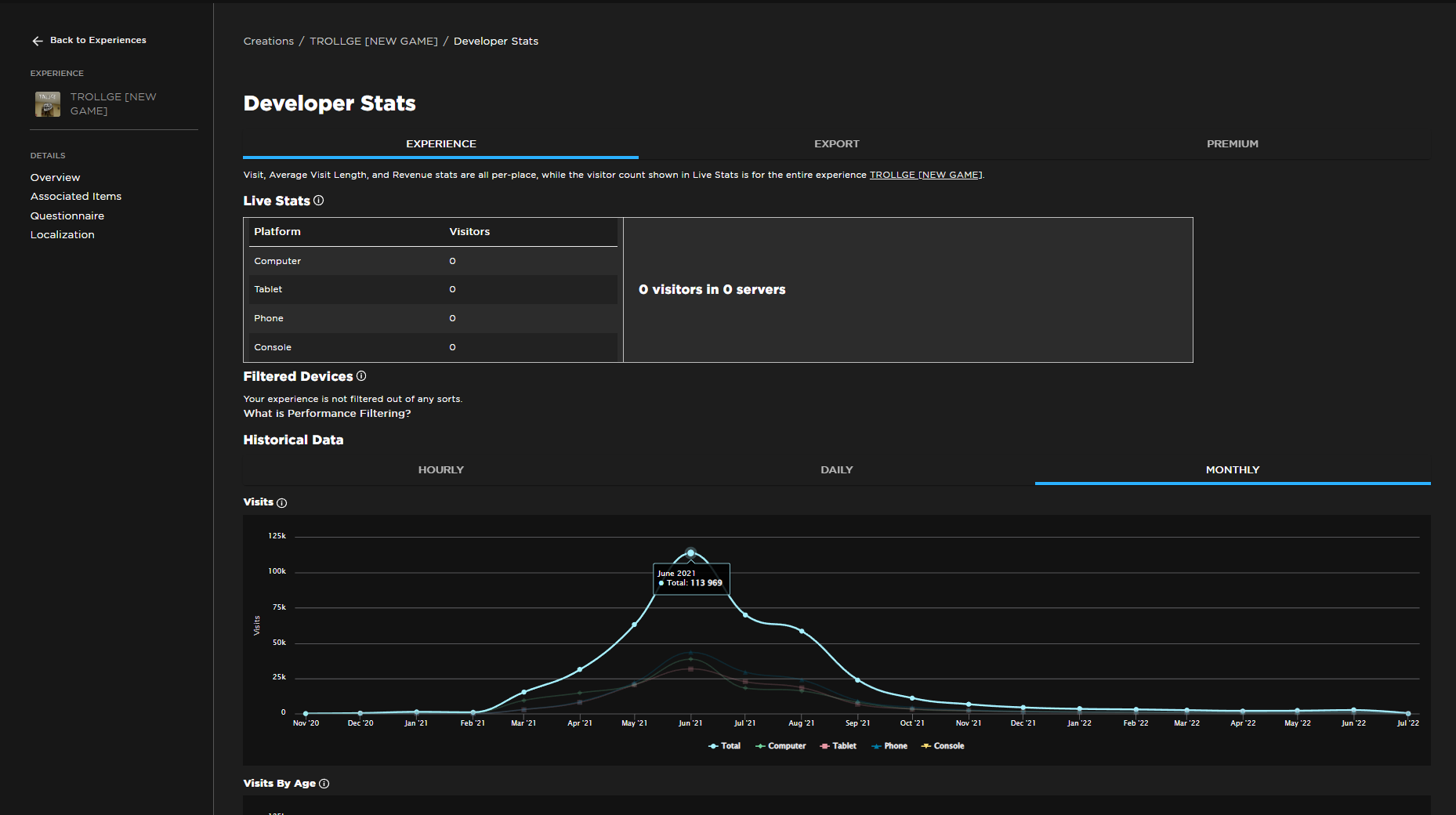
Task: Click the Phone row in Live Stats table
Action: pos(433,319)
